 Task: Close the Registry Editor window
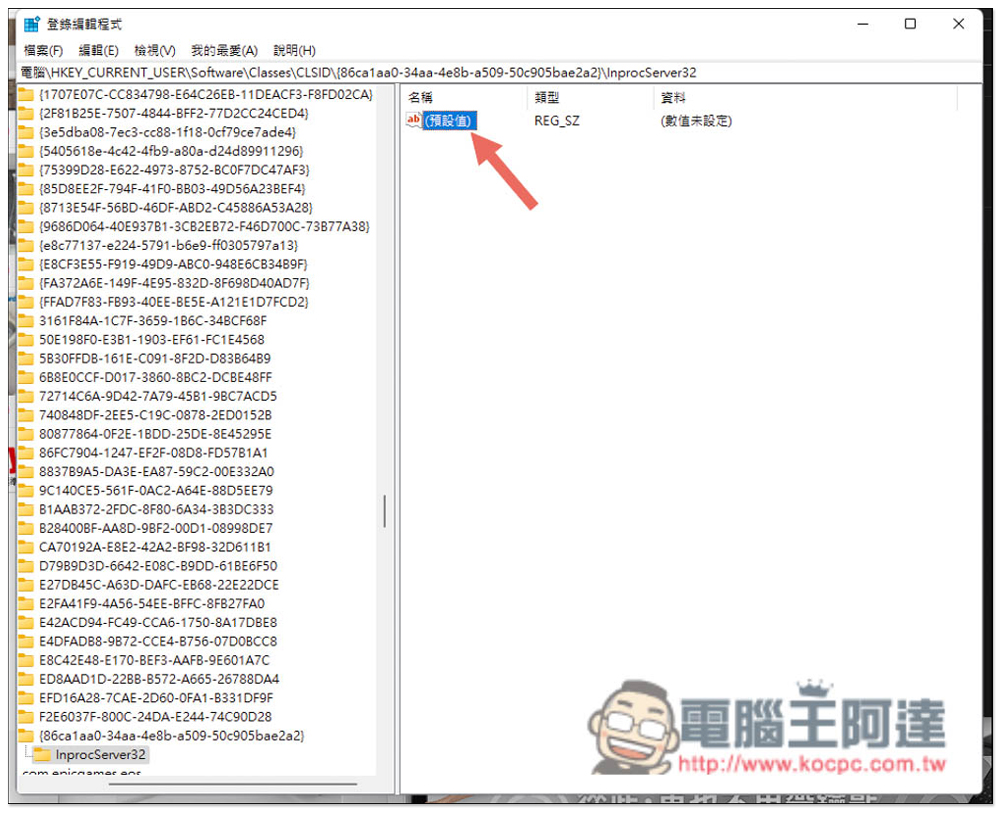[958, 24]
